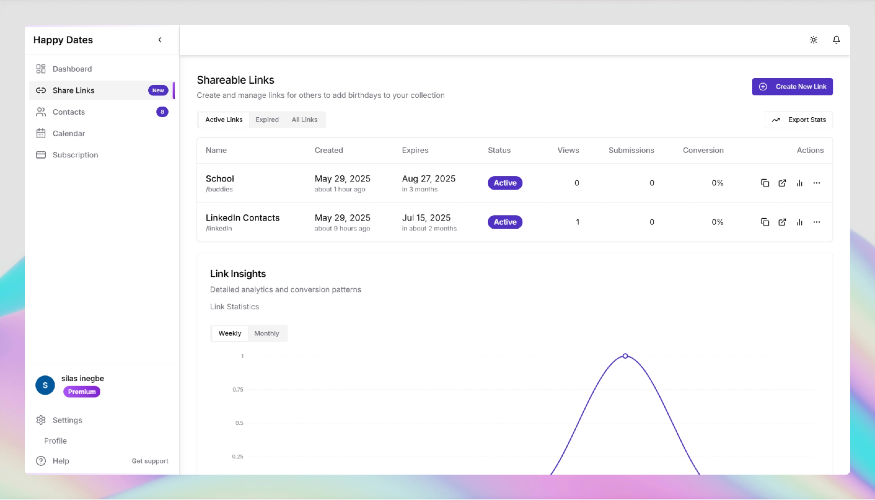Open Contacts in the sidebar
This screenshot has height=500, width=875.
tap(102, 112)
